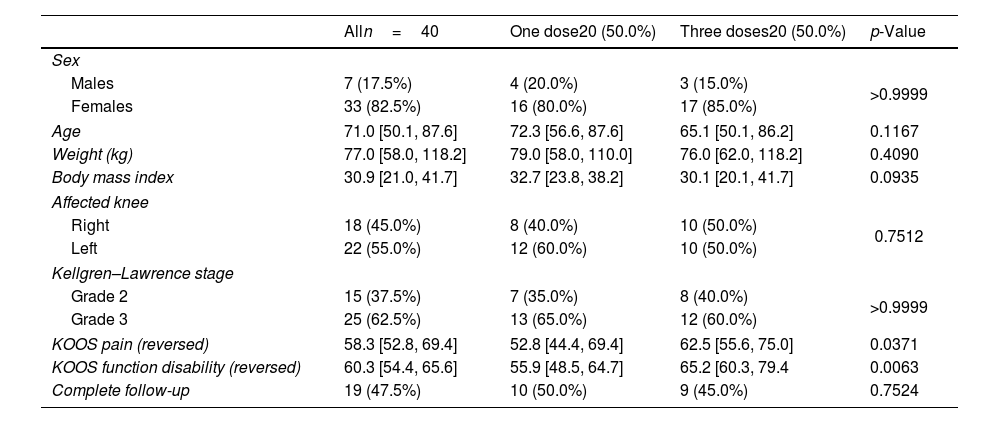The width and height of the screenshot is (1000, 423).
Task: Click the All n = 40 column header
Action: [391, 31]
